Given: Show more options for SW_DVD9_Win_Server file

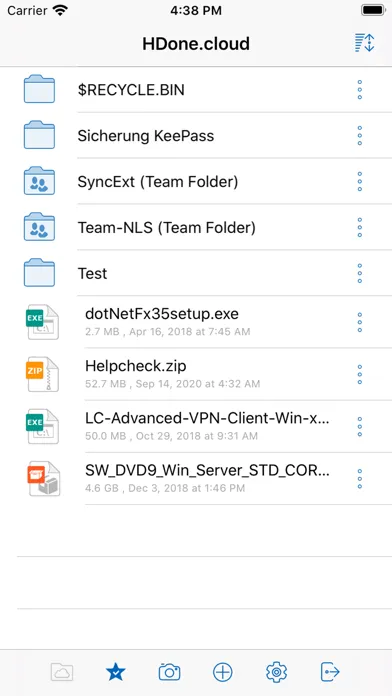Looking at the screenshot, I should pyautogui.click(x=360, y=479).
